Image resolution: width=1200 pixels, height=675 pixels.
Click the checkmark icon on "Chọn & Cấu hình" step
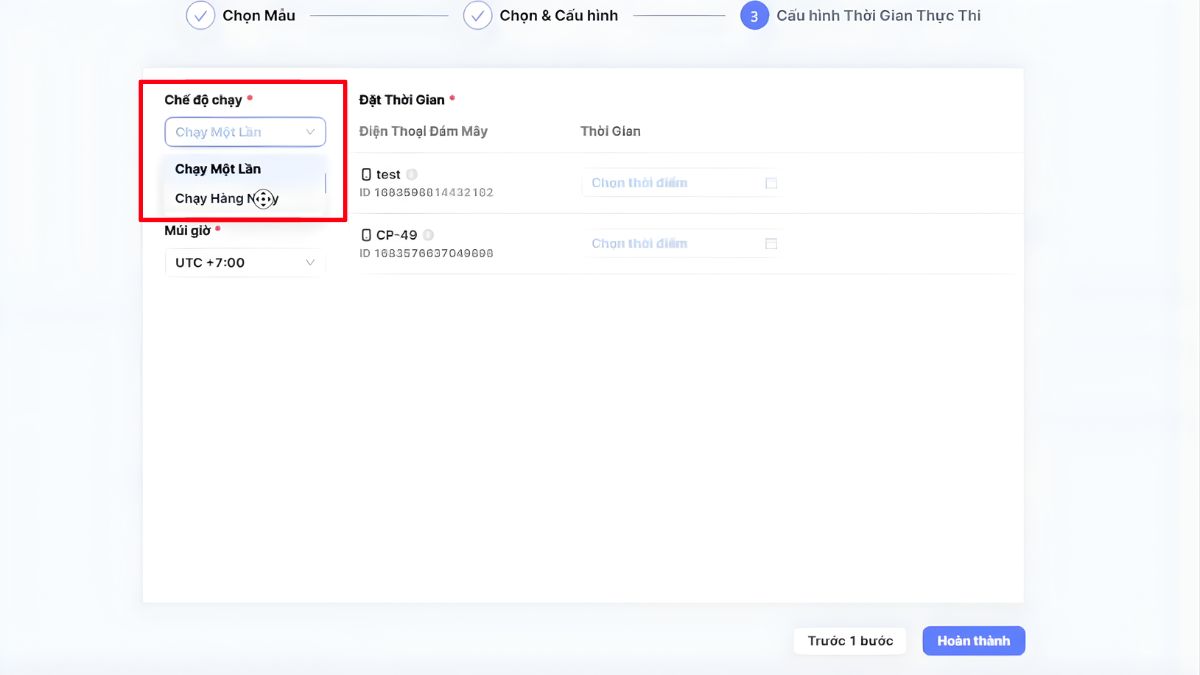(x=477, y=15)
